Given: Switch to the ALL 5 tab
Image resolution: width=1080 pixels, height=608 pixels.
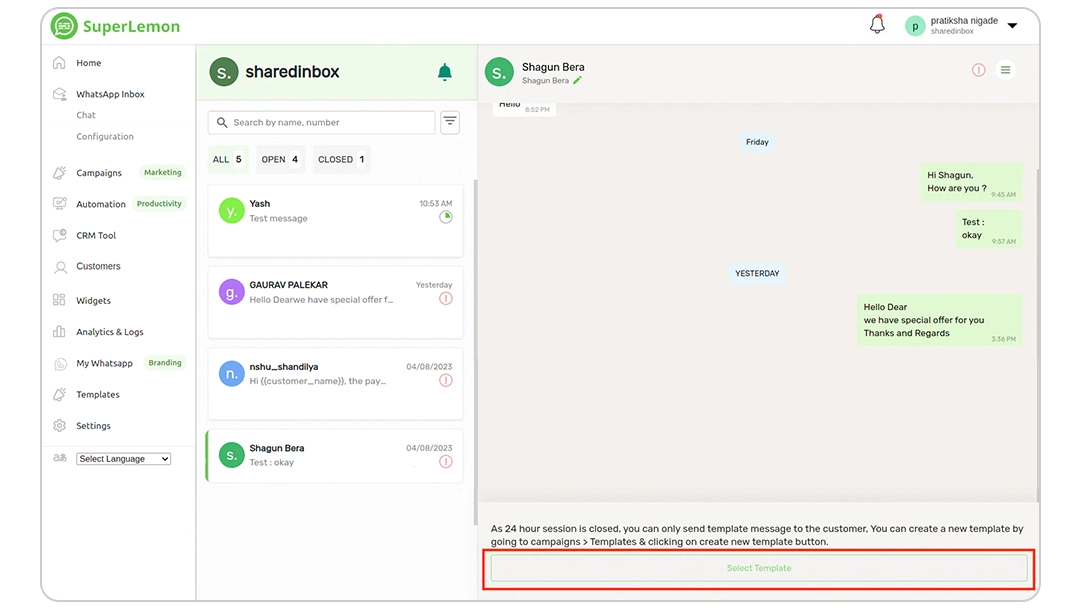Looking at the screenshot, I should 227,159.
